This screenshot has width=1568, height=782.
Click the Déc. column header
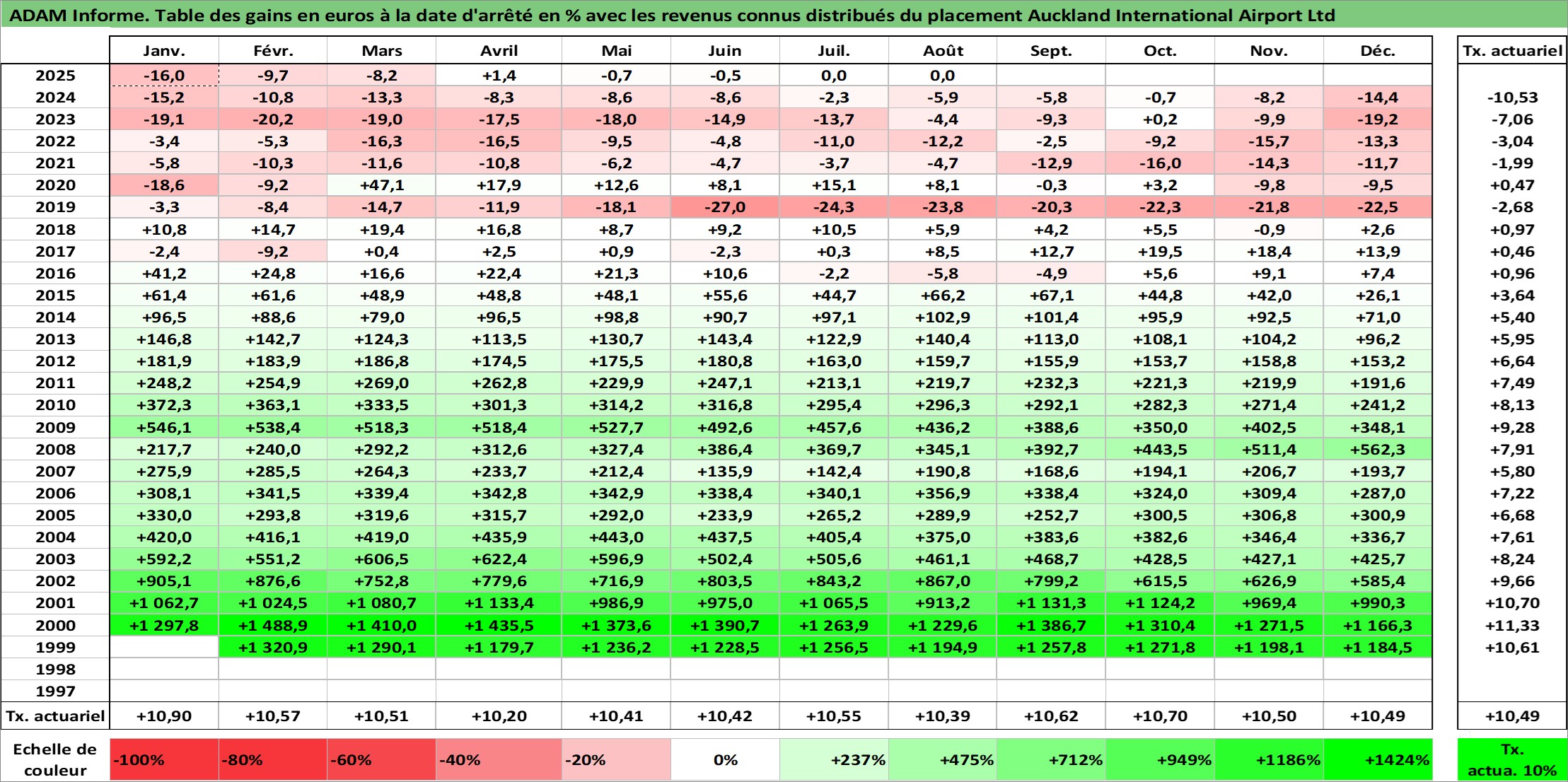click(x=1378, y=50)
